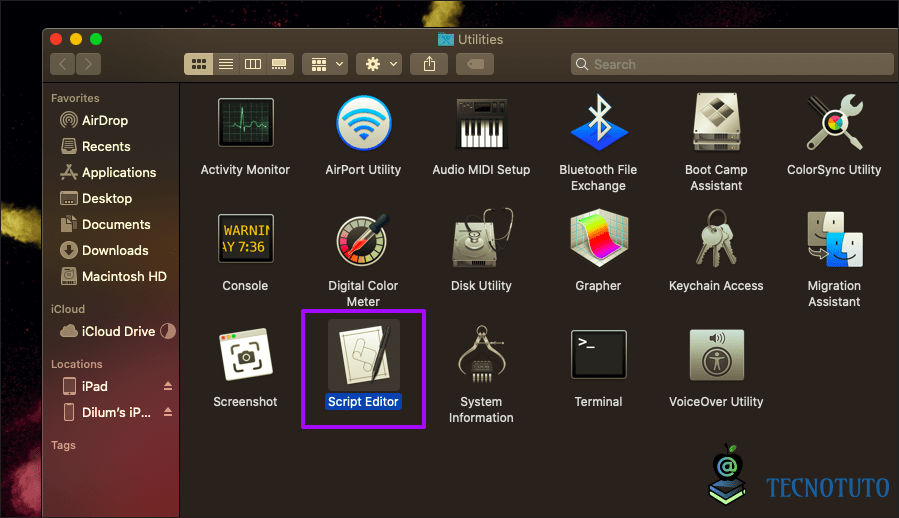Click the iCloud section header
The image size is (899, 518).
[x=68, y=309]
